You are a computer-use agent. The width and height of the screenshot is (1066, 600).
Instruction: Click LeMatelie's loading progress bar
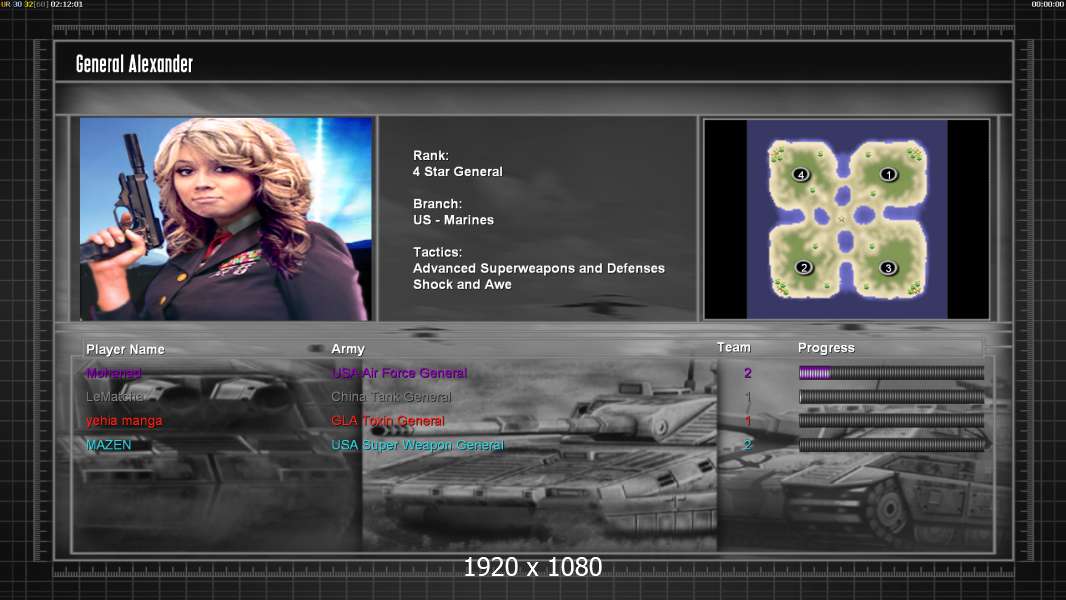[891, 397]
